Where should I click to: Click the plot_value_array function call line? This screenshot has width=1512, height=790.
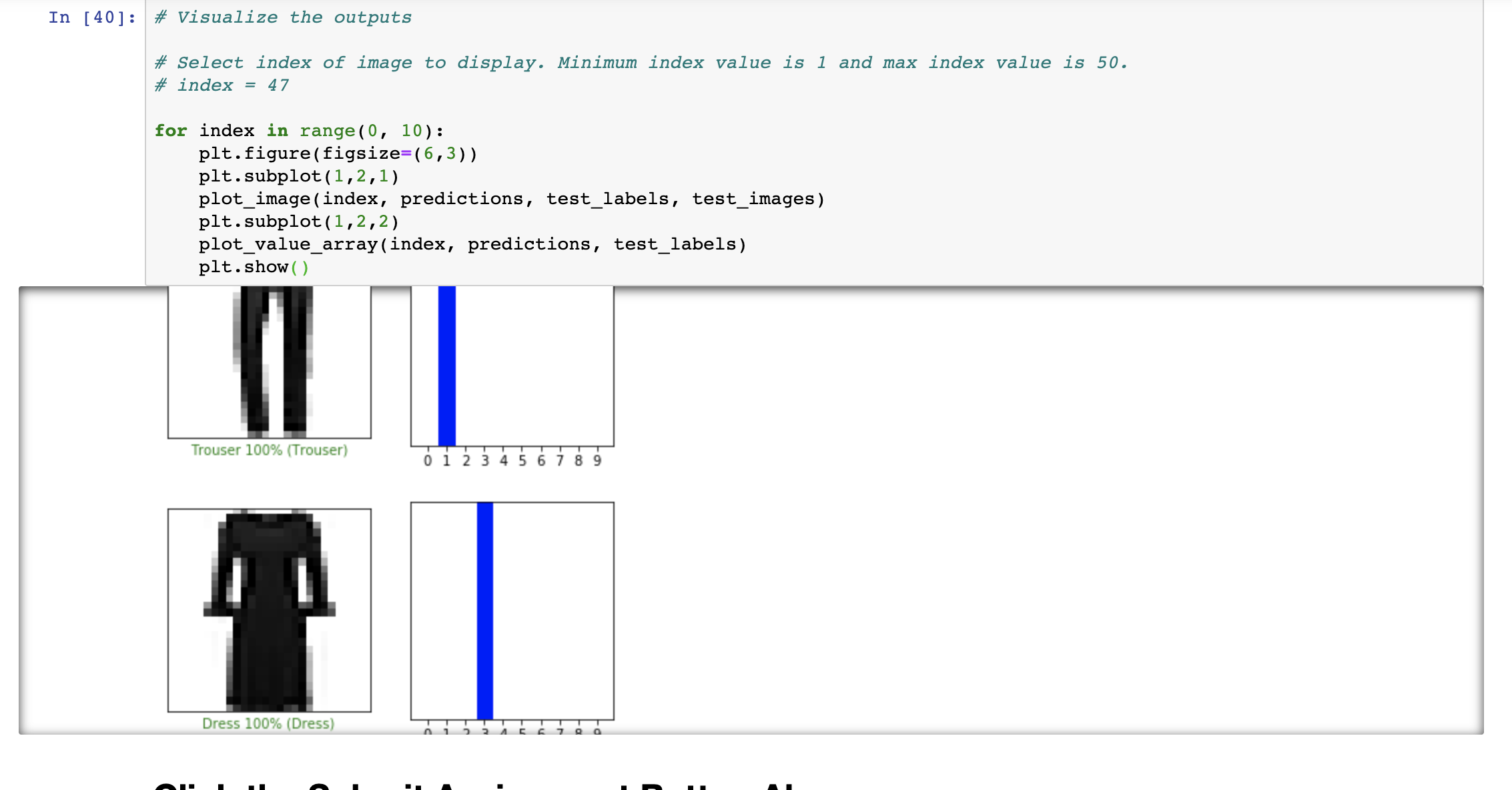pyautogui.click(x=472, y=244)
